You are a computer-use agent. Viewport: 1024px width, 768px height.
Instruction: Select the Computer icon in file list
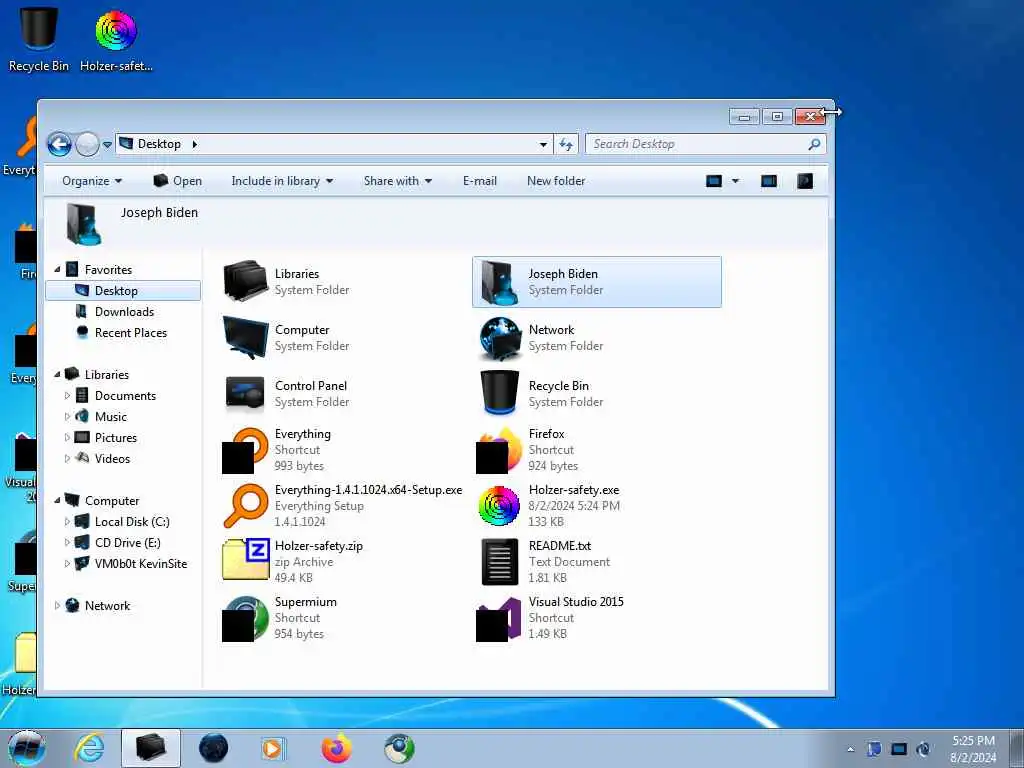(245, 338)
